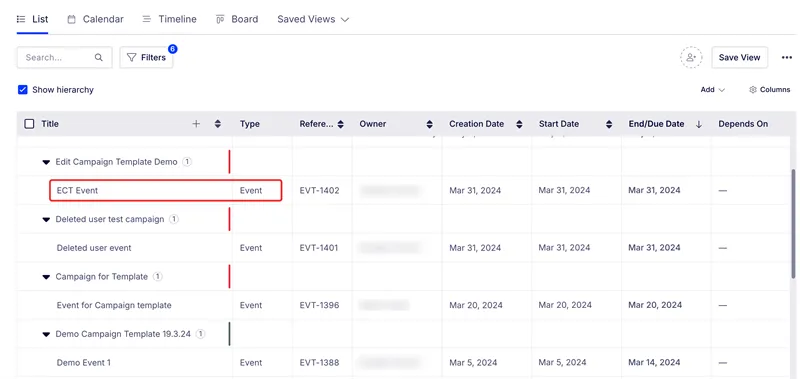The image size is (800, 379).
Task: Tick the select-all checkbox in header
Action: pyautogui.click(x=30, y=124)
